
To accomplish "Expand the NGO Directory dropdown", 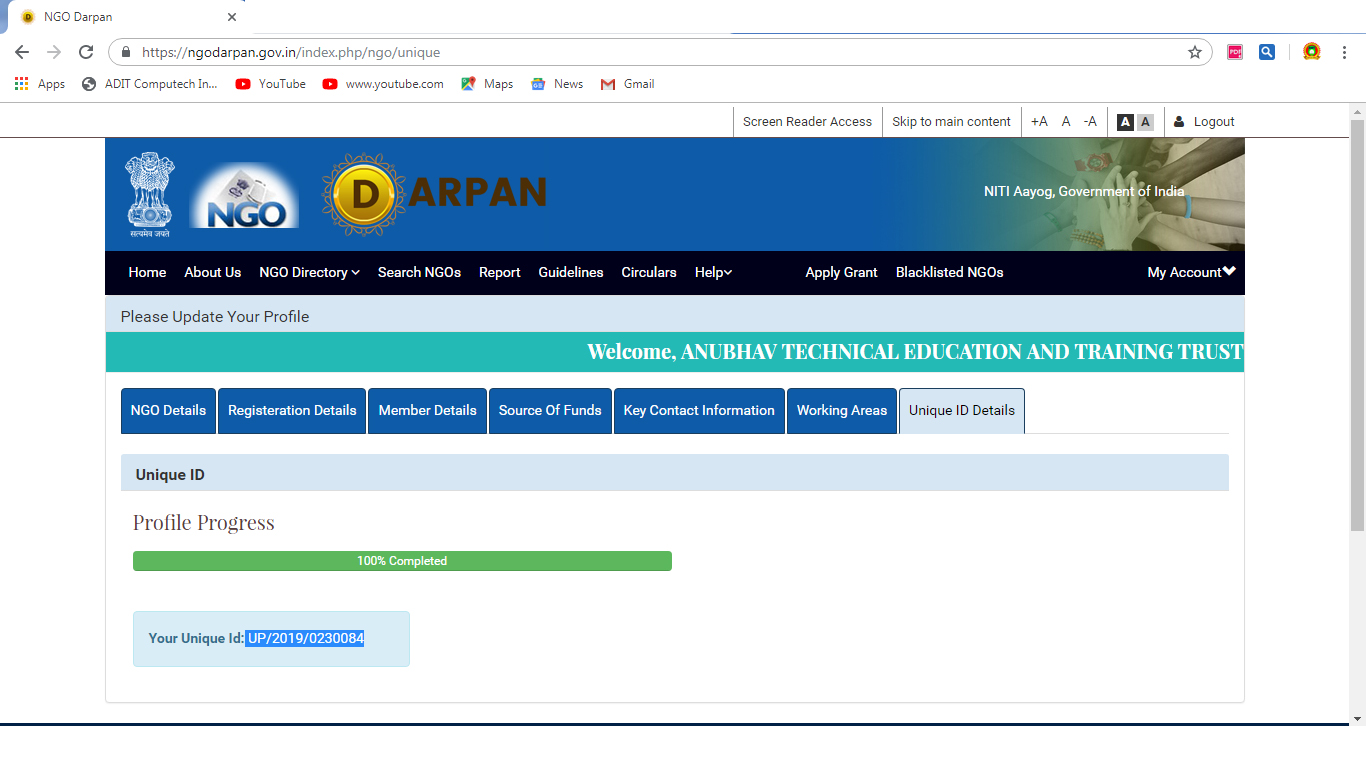I will 309,272.
